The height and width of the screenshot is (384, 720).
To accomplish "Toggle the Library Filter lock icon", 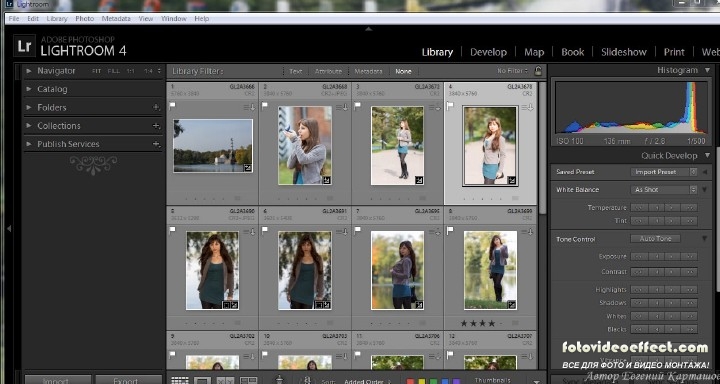I will tap(538, 71).
